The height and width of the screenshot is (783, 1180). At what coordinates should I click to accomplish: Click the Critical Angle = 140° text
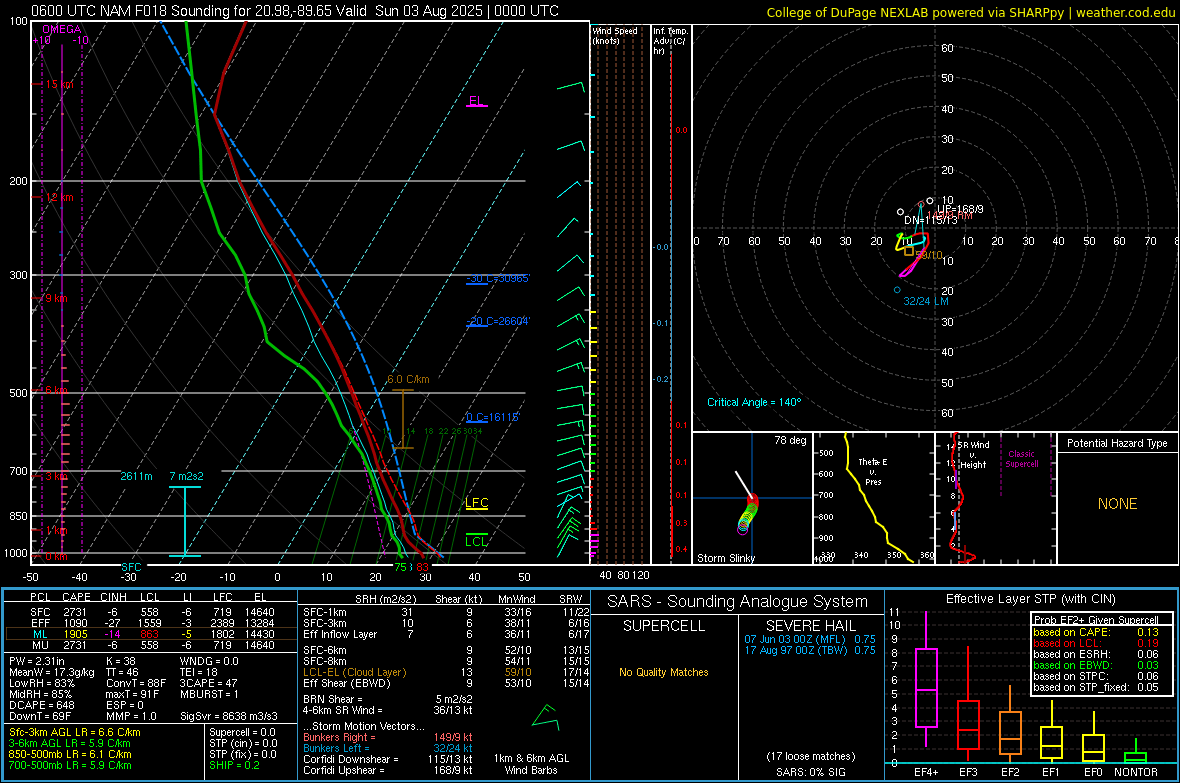point(754,402)
